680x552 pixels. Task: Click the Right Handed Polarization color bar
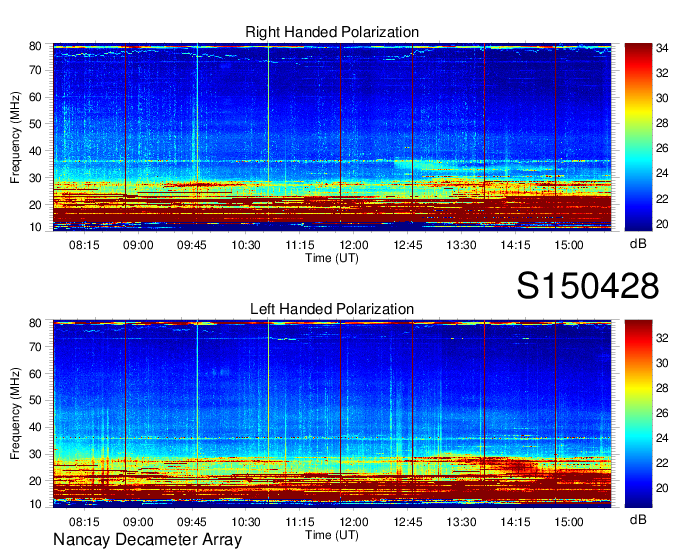[638, 137]
